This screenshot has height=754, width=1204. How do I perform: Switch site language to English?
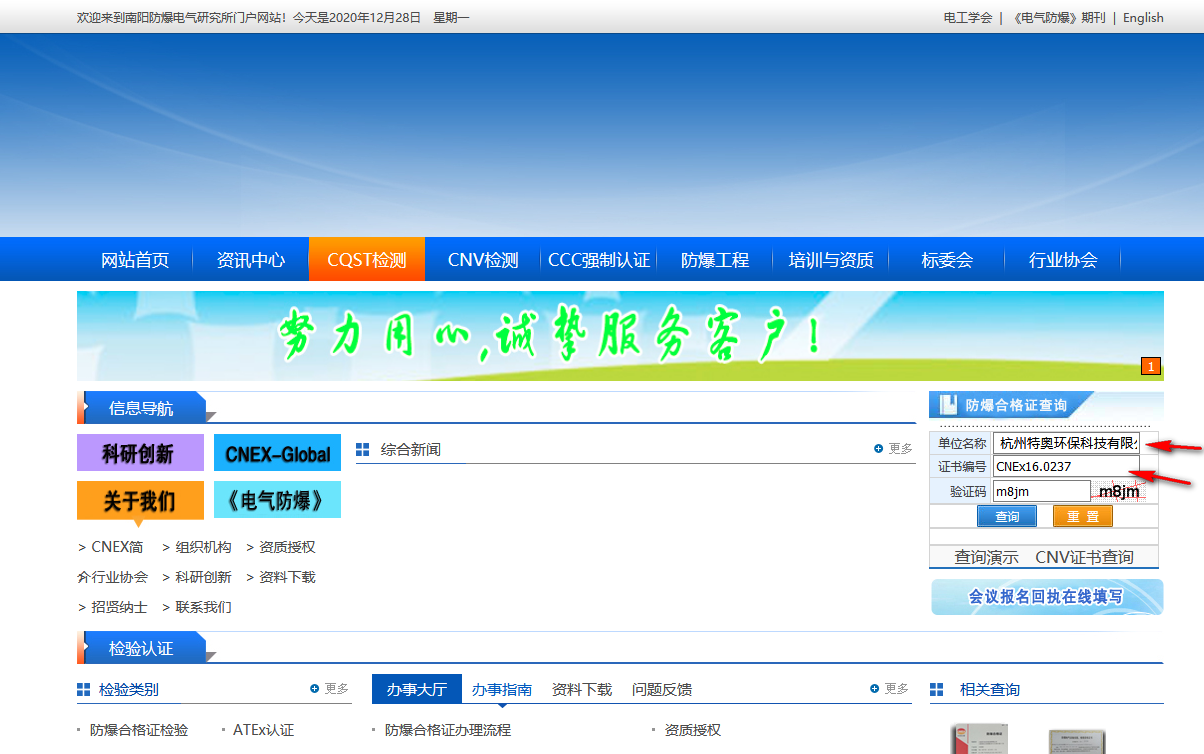1142,17
